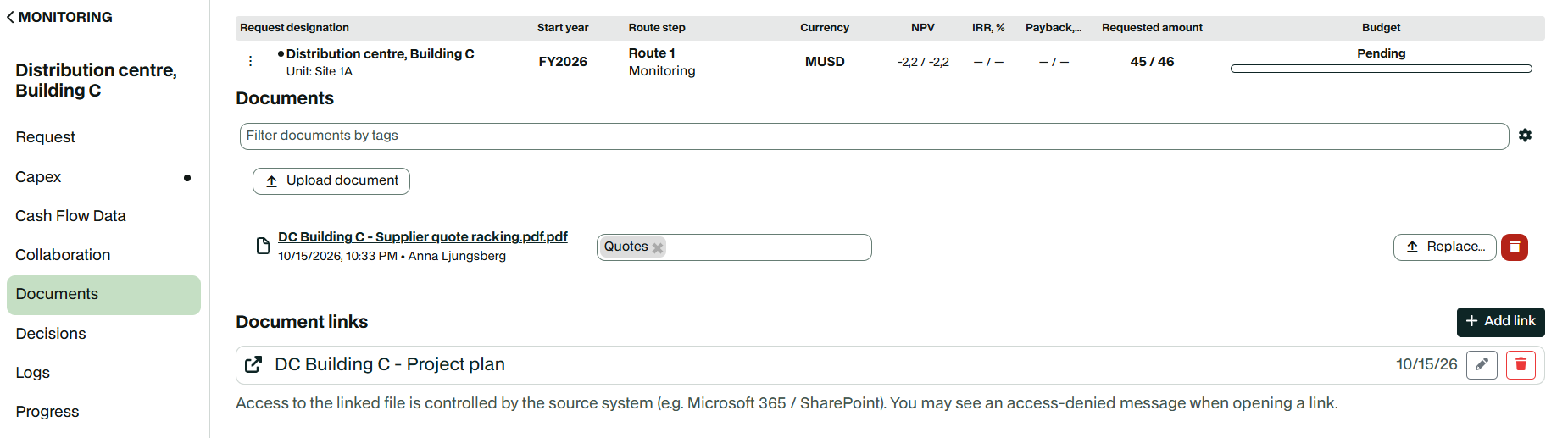Click the -2,2 / -2,2 NPV value
Viewport: 1568px width, 438px height.
(923, 62)
